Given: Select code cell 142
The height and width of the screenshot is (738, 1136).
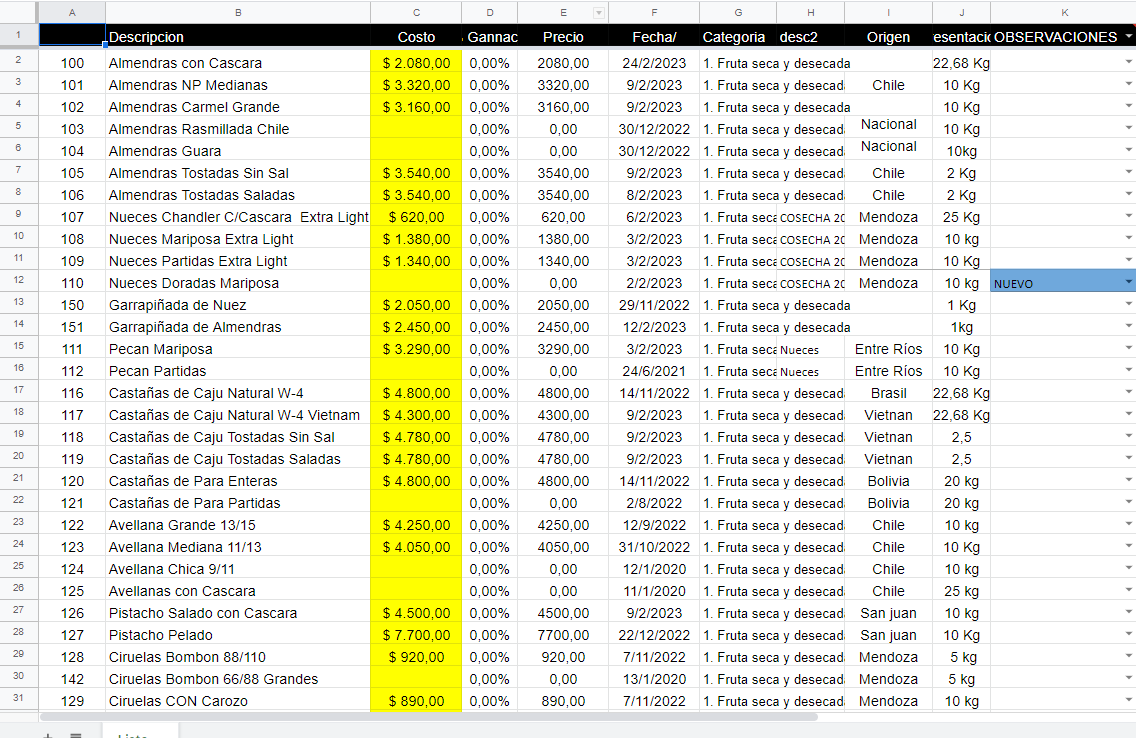Looking at the screenshot, I should coord(72,679).
